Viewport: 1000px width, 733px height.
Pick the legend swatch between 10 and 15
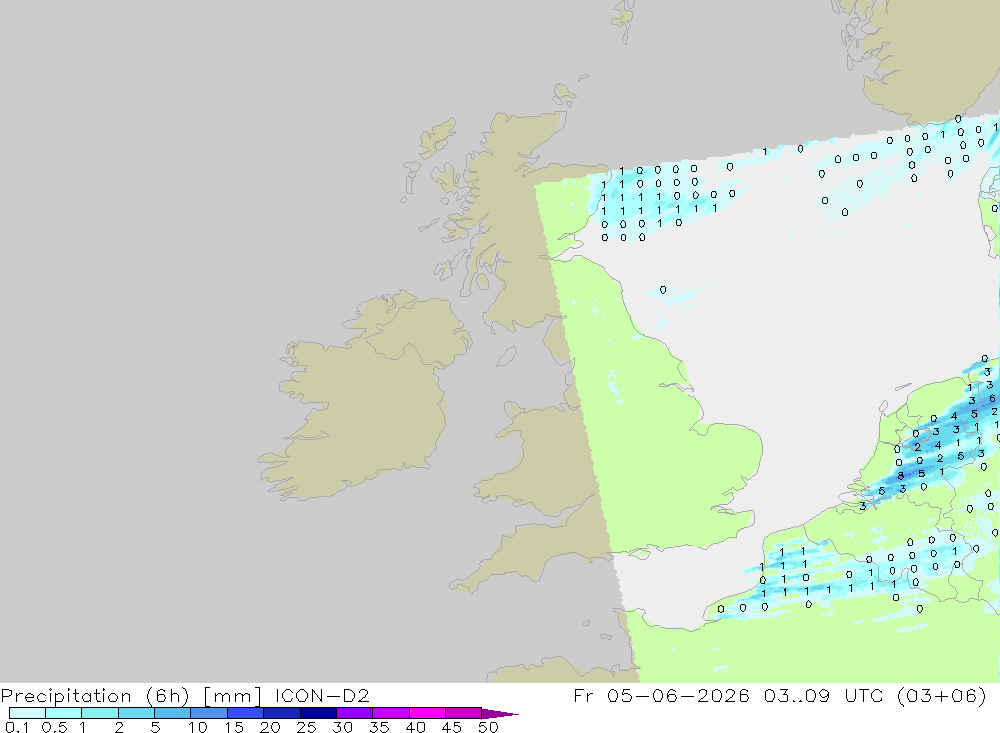[209, 713]
